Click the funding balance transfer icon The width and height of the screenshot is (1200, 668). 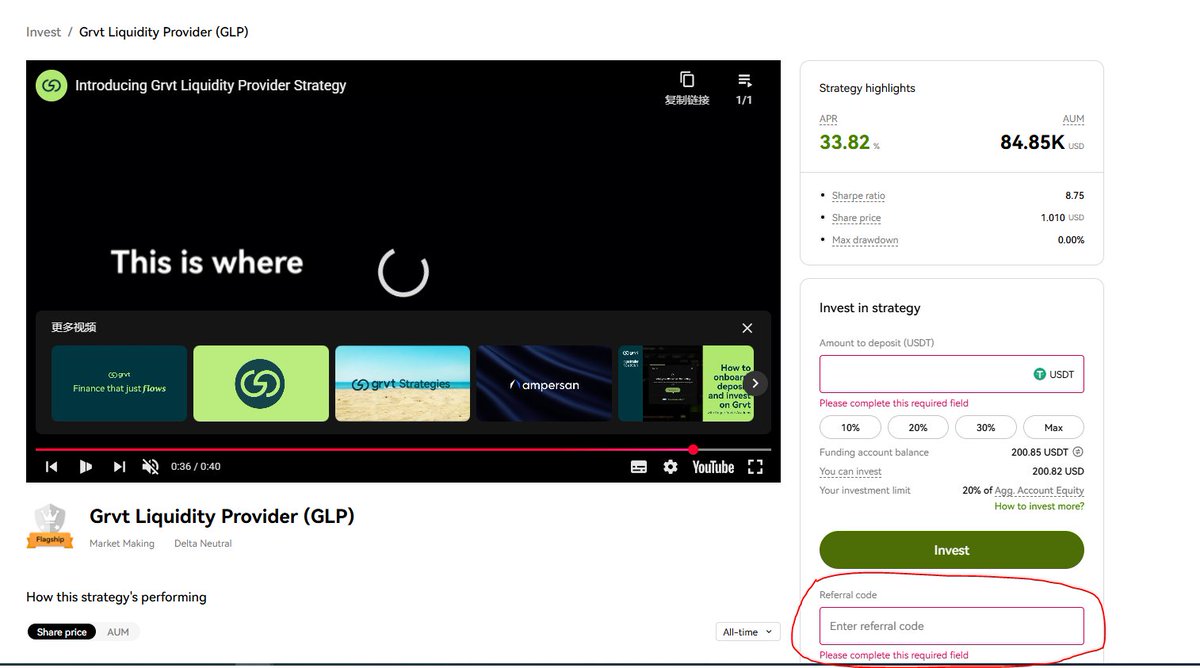point(1078,452)
